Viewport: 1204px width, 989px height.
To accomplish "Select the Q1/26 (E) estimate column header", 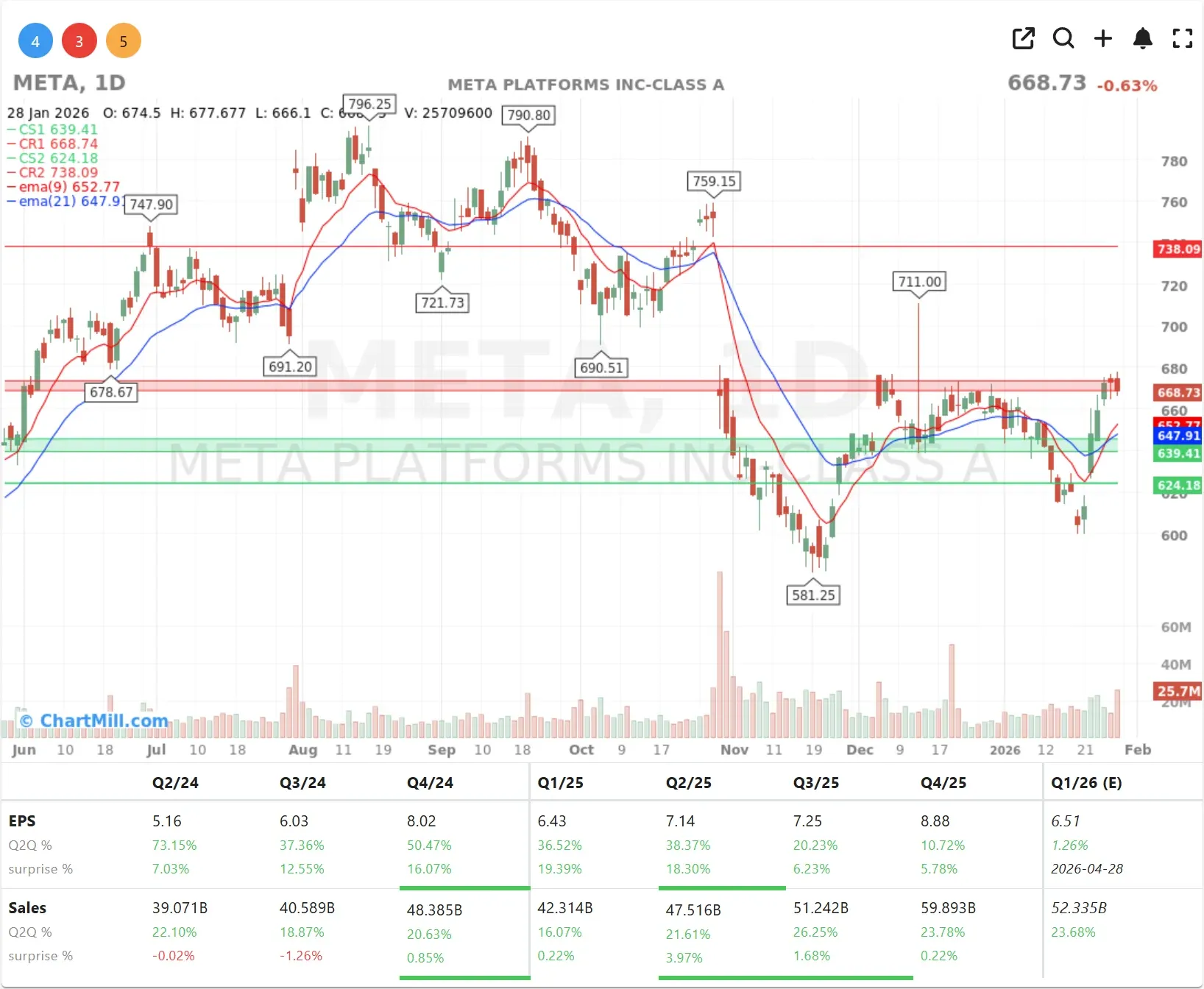I will [x=1086, y=783].
